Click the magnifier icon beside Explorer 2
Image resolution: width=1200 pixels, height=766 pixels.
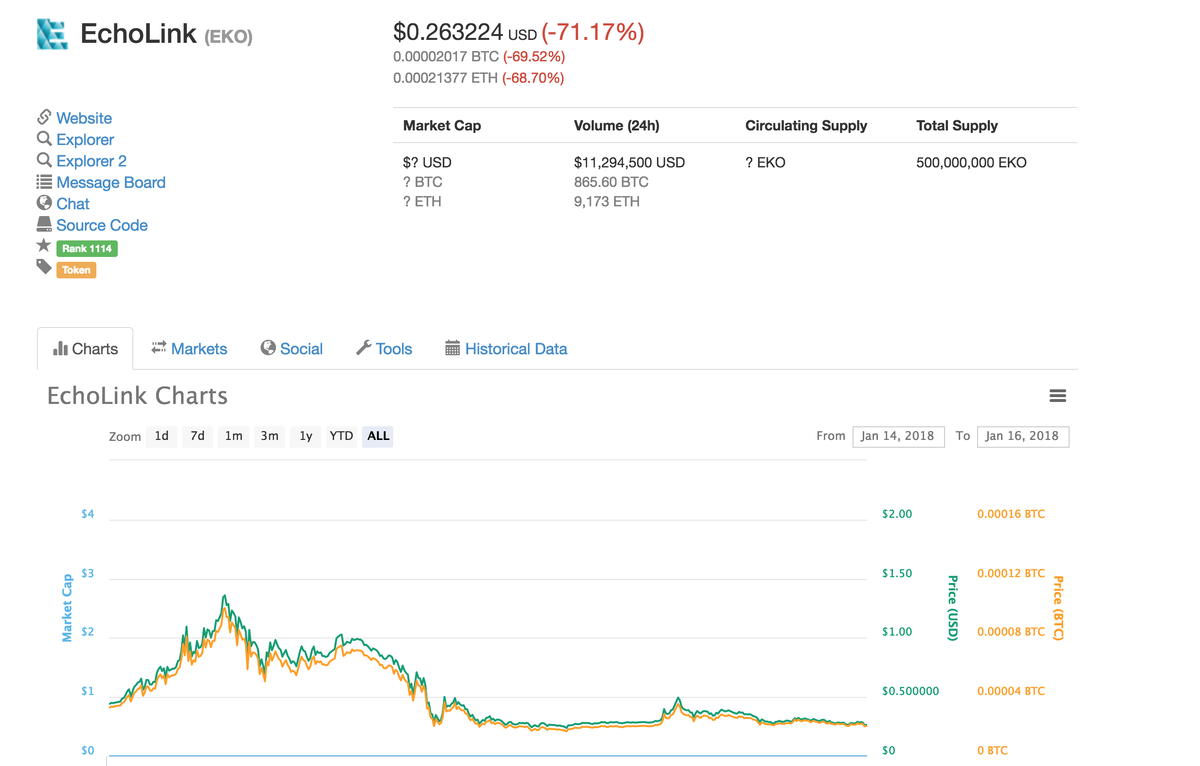(x=44, y=160)
